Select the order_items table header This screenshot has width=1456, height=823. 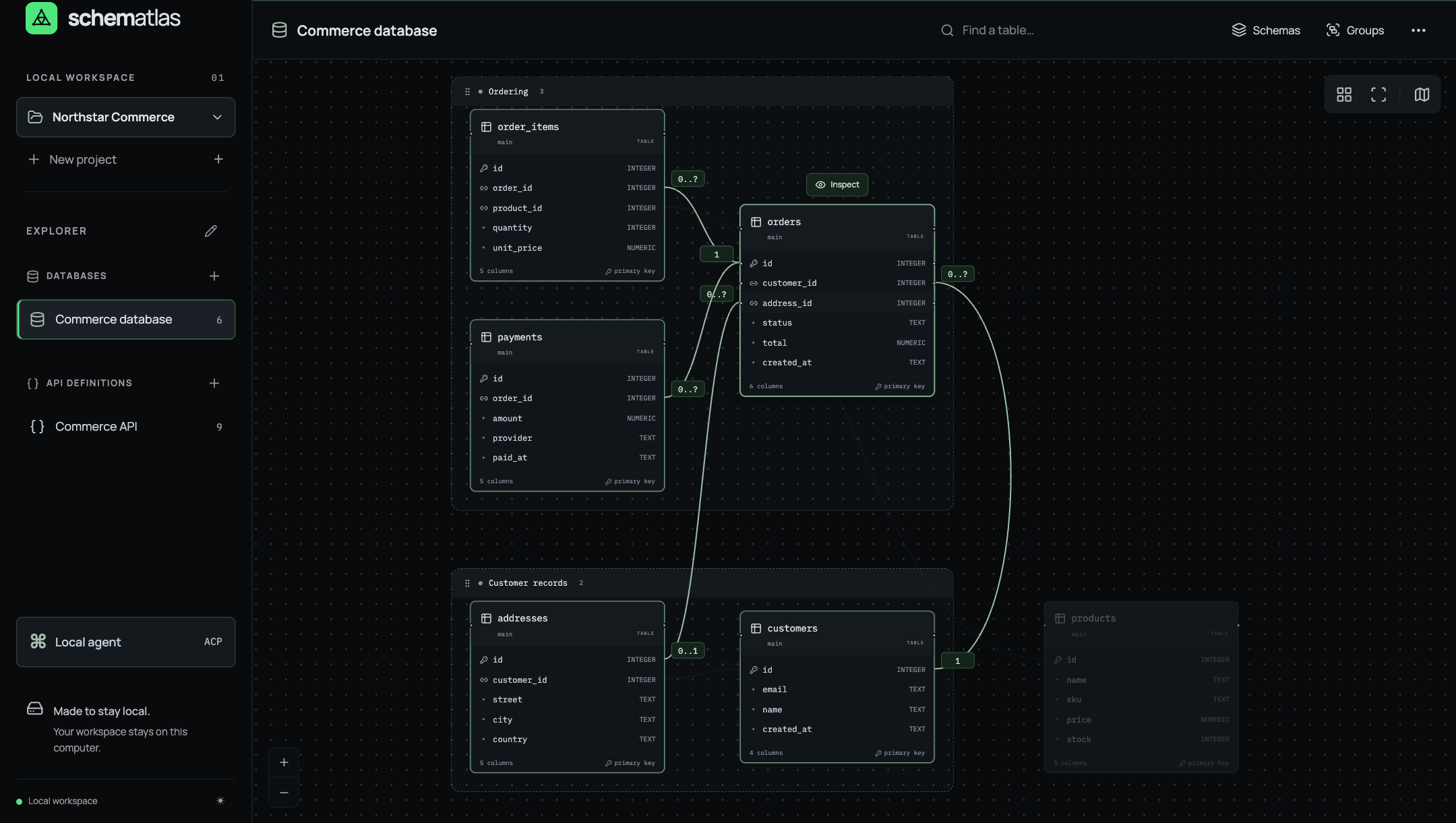click(x=568, y=132)
